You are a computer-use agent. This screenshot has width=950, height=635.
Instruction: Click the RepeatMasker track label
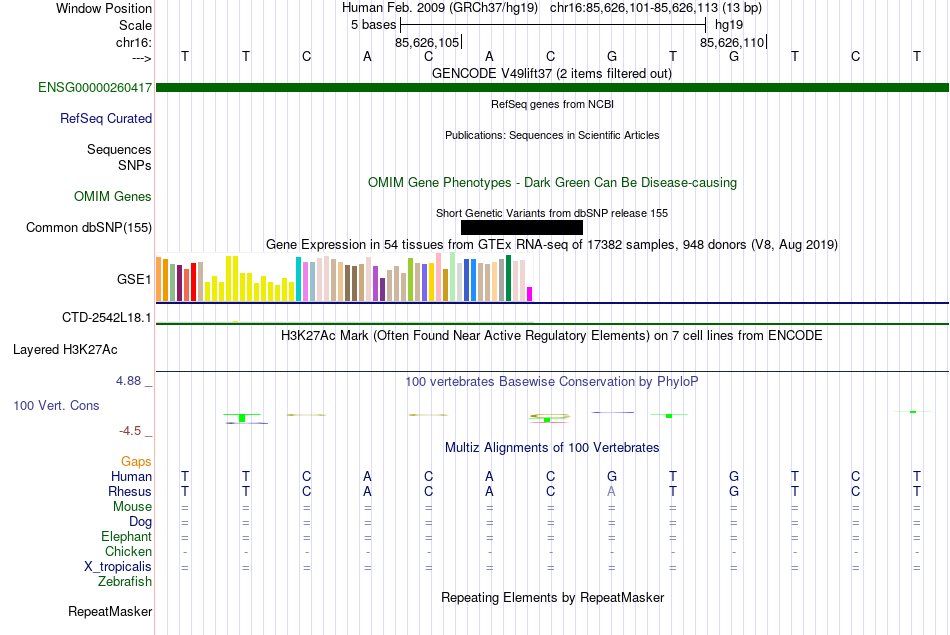pyautogui.click(x=110, y=612)
